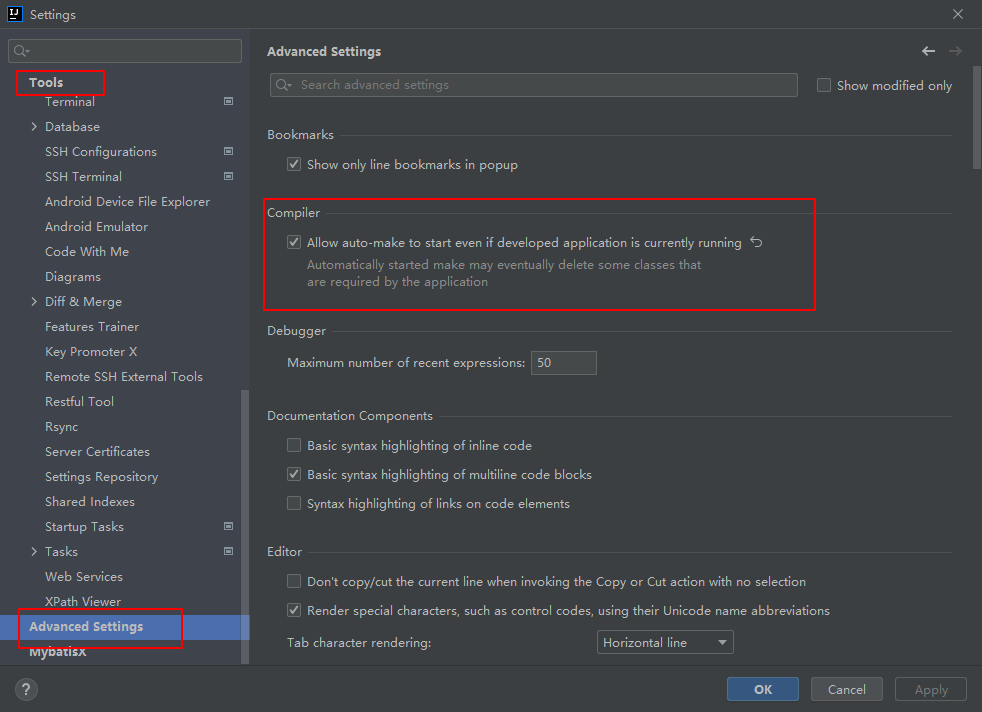This screenshot has height=712, width=982.
Task: Expand the Database tree node
Action: pyautogui.click(x=34, y=127)
